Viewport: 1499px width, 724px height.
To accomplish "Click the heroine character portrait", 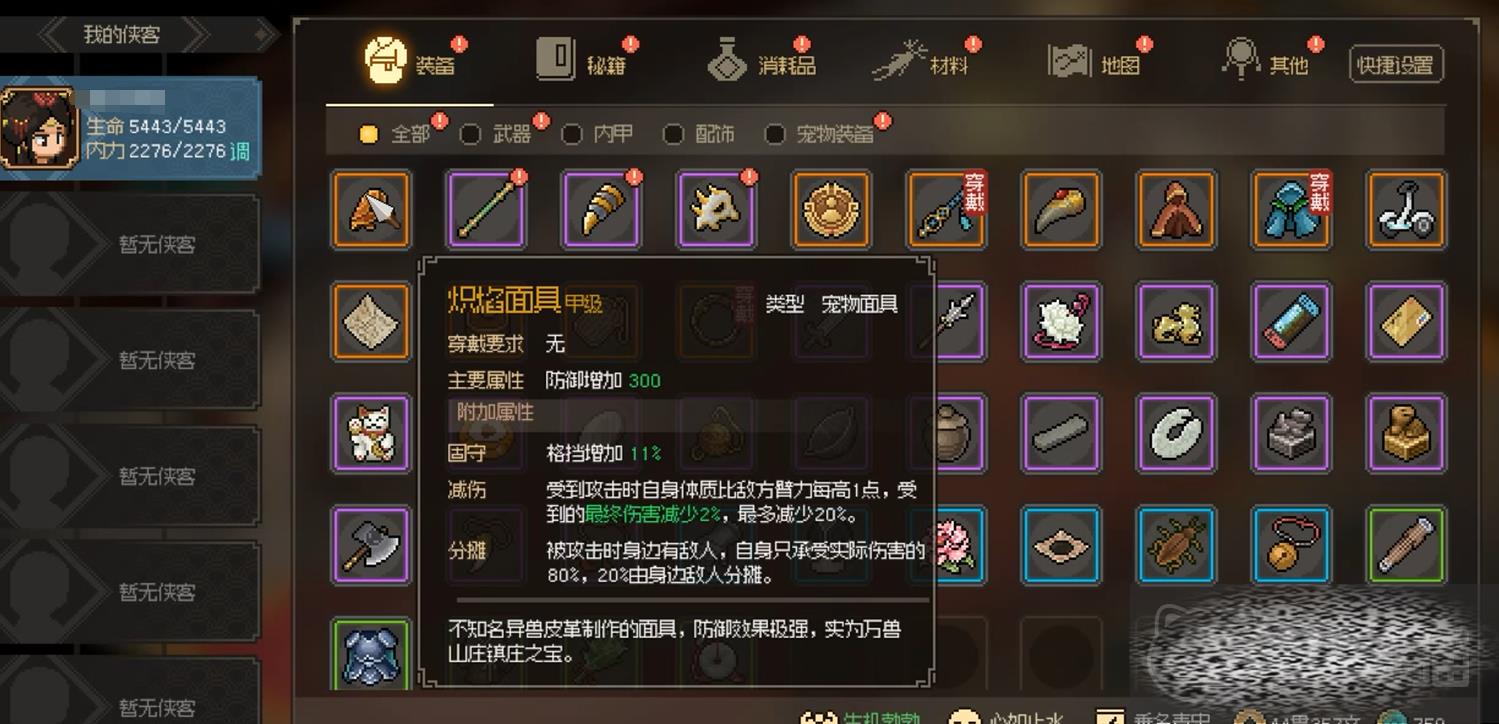I will click(x=40, y=128).
